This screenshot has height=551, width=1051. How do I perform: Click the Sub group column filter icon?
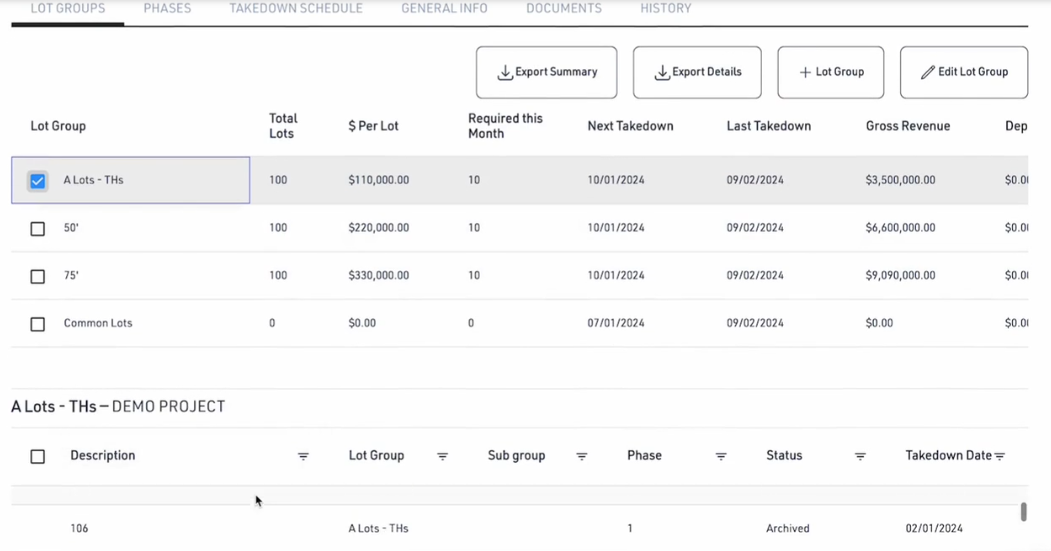pyautogui.click(x=581, y=456)
